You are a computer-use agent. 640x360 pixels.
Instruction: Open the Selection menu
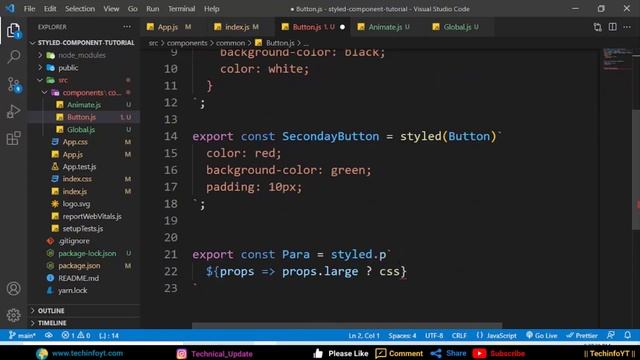coord(80,9)
